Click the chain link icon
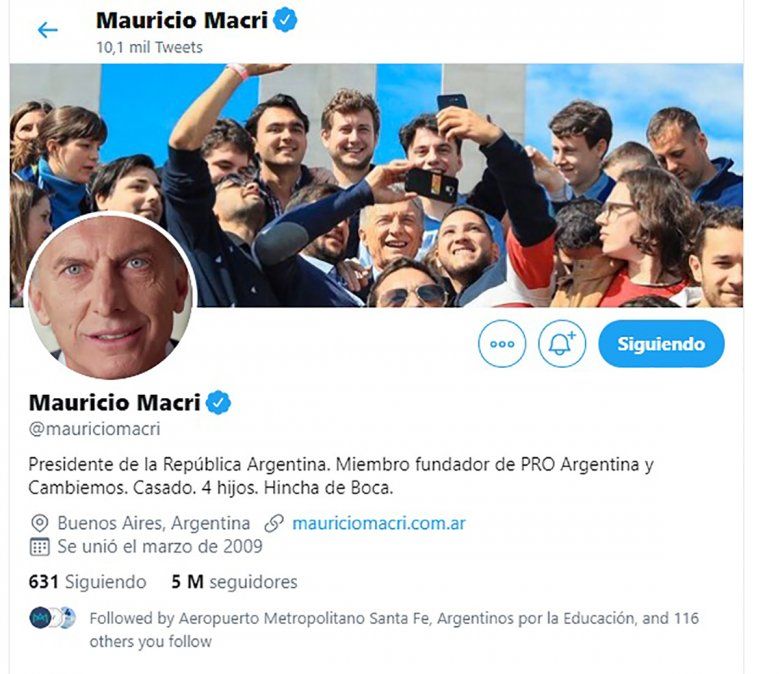The height and width of the screenshot is (674, 780). tap(274, 523)
